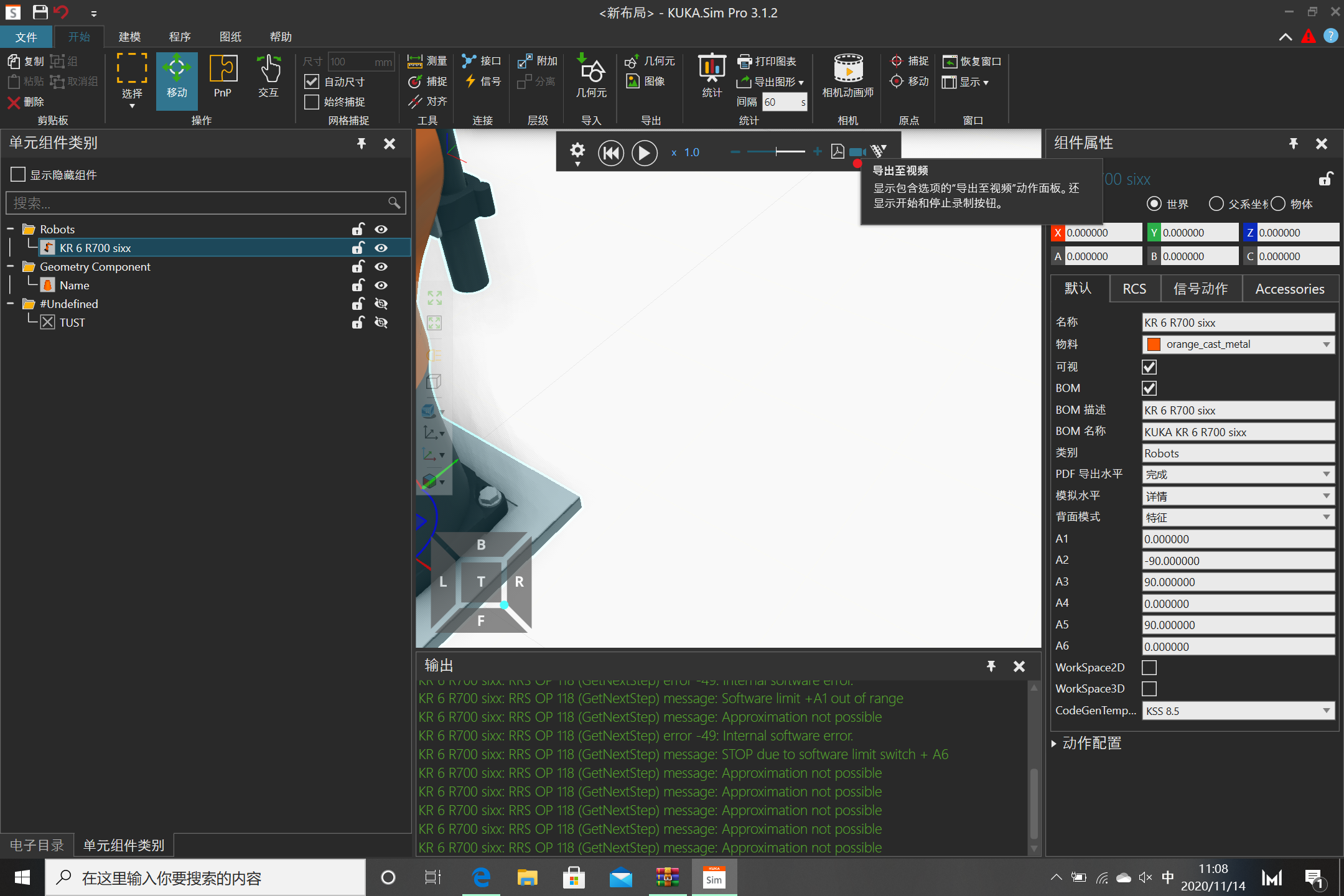Screen dimensions: 1344x896
Task: Select the T face of view cube
Action: pos(481,581)
